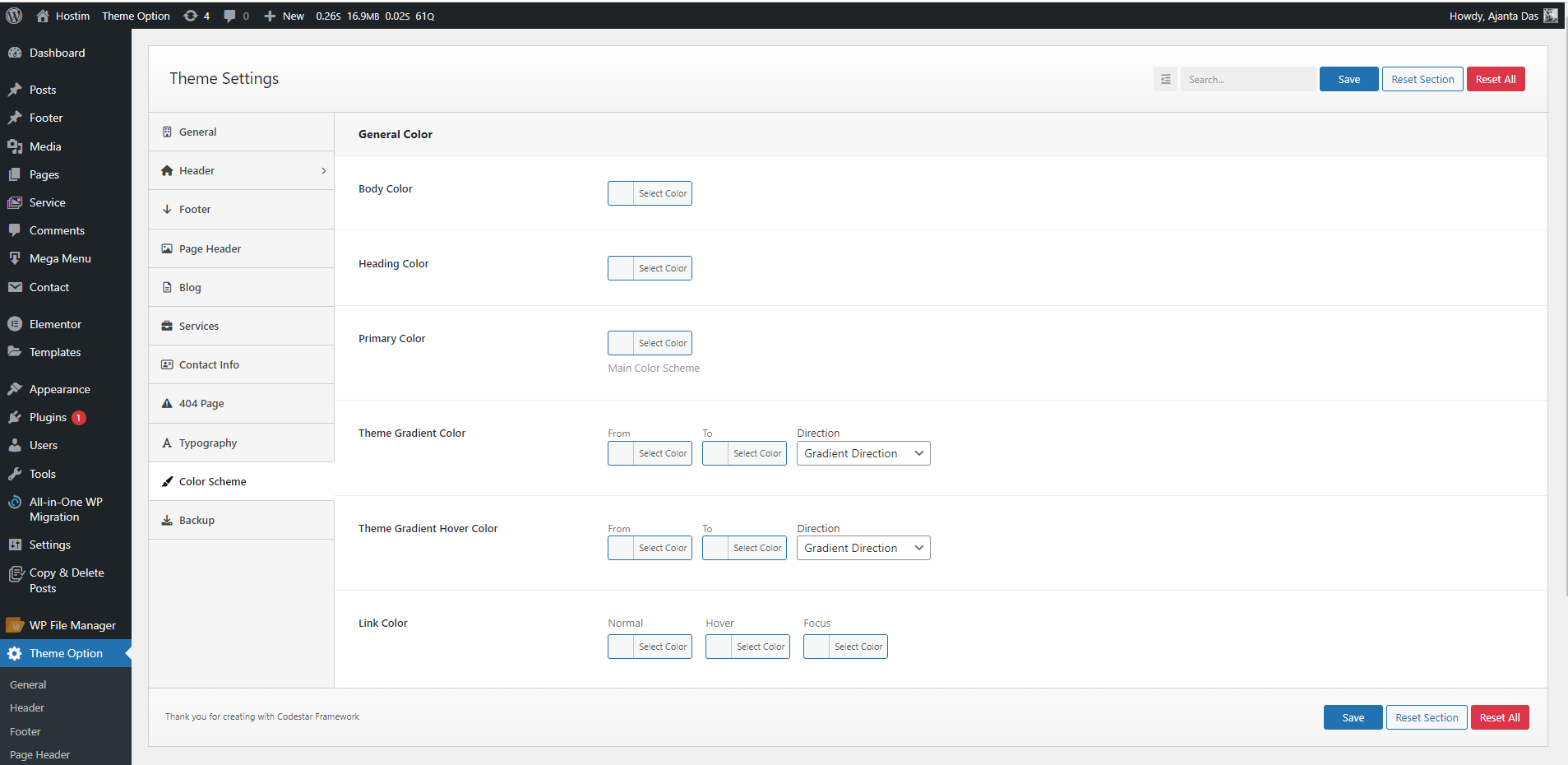The width and height of the screenshot is (1568, 765).
Task: Open Theme Gradient Color direction dropdown
Action: pos(863,453)
